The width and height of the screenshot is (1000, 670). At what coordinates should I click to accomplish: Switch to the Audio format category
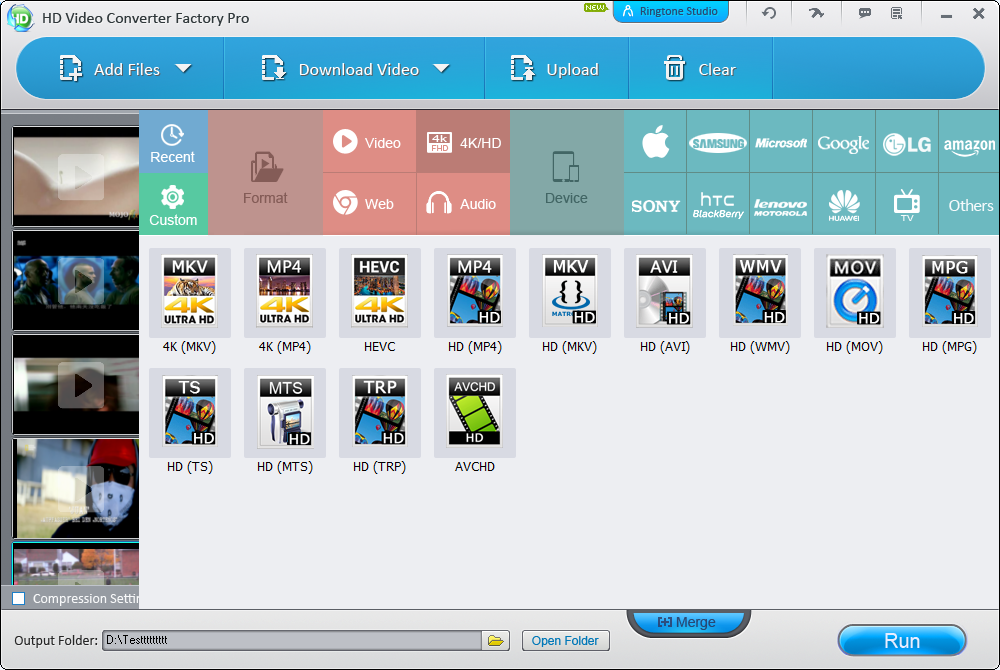(x=463, y=204)
